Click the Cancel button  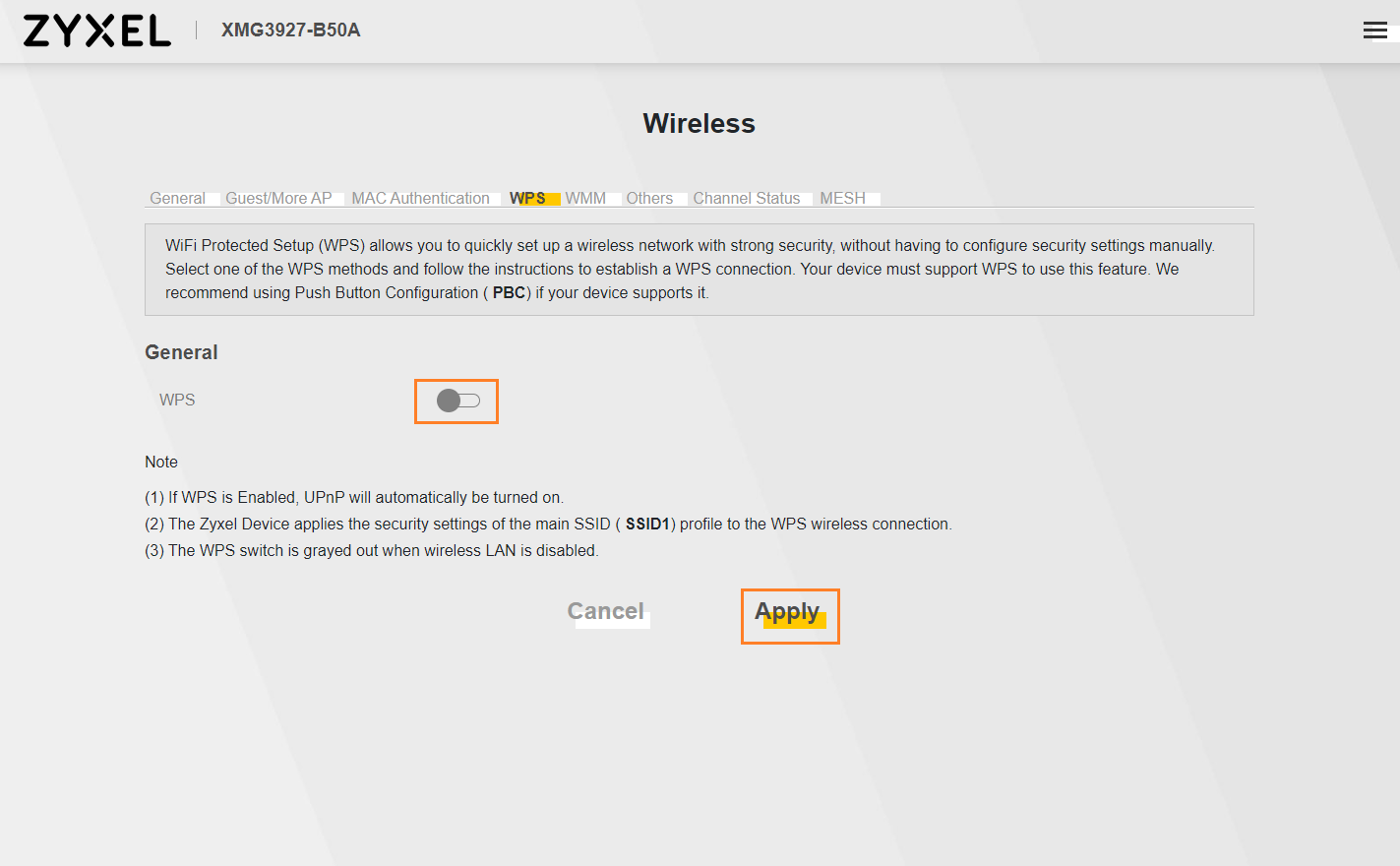(x=605, y=611)
